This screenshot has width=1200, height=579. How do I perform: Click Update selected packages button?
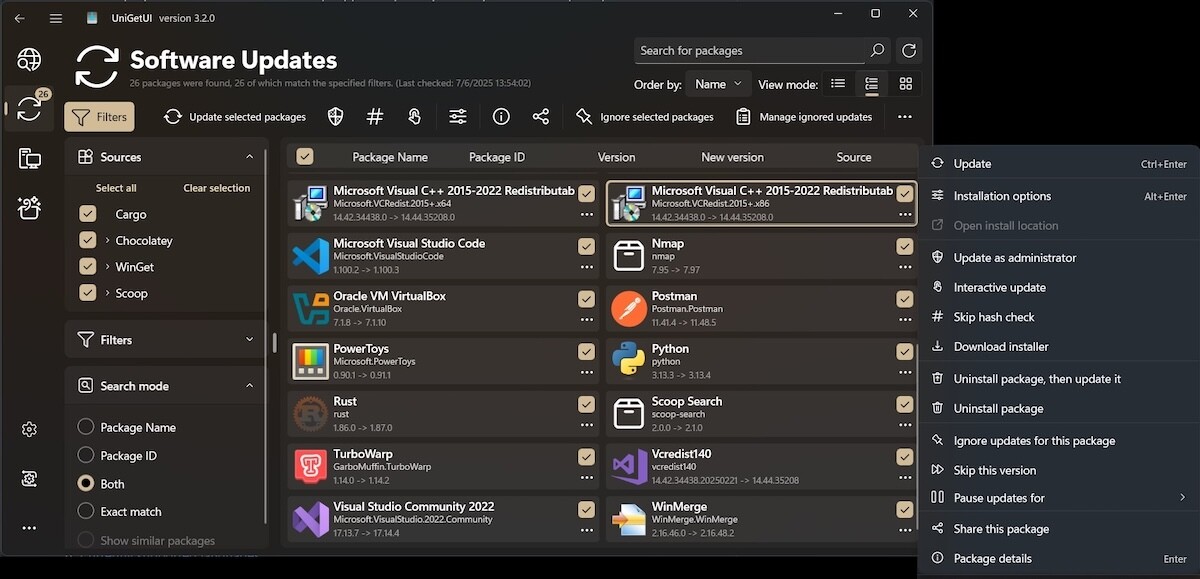click(235, 117)
